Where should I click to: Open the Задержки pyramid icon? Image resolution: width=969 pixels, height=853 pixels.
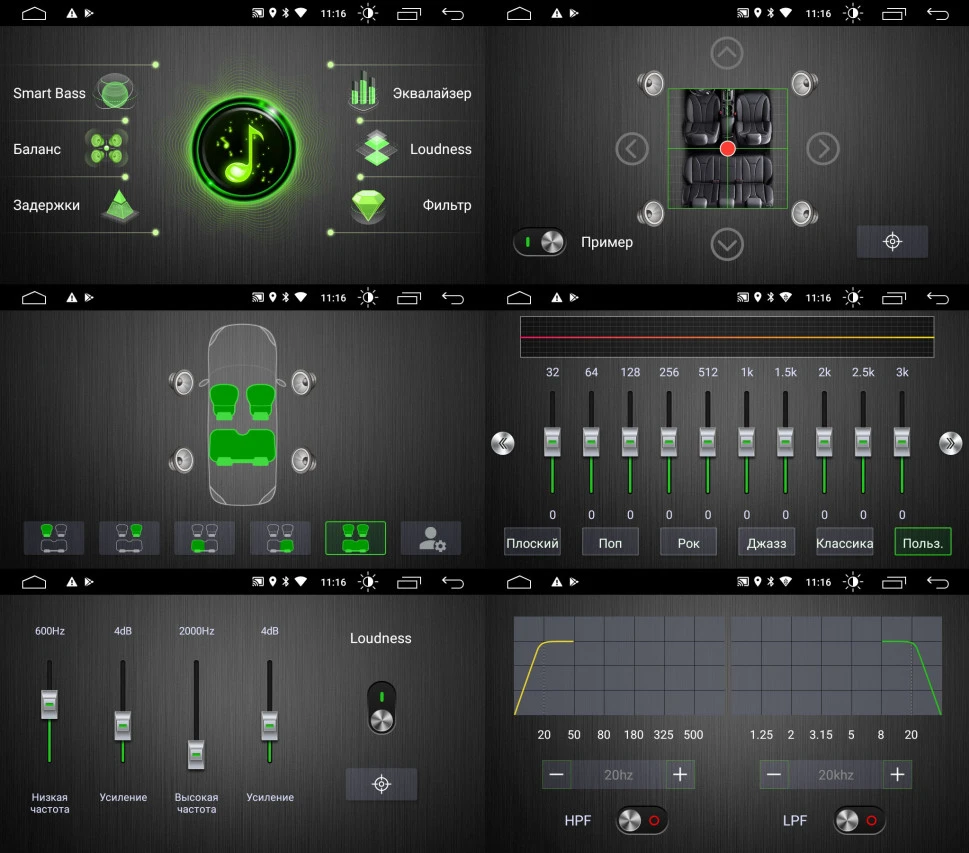coord(119,205)
